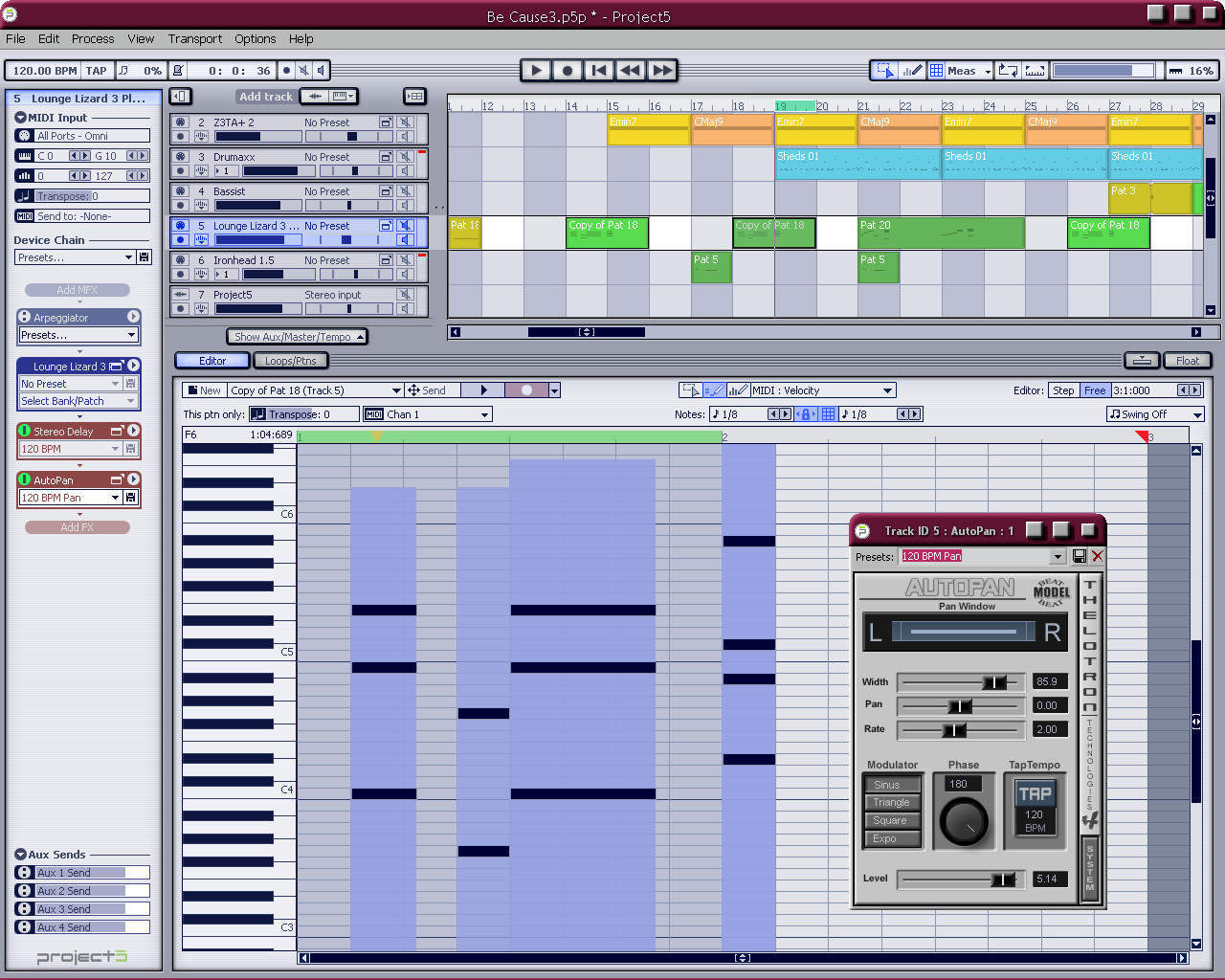1225x980 pixels.
Task: Expand the Show Aux/Master/Tempo panel
Action: 297,337
